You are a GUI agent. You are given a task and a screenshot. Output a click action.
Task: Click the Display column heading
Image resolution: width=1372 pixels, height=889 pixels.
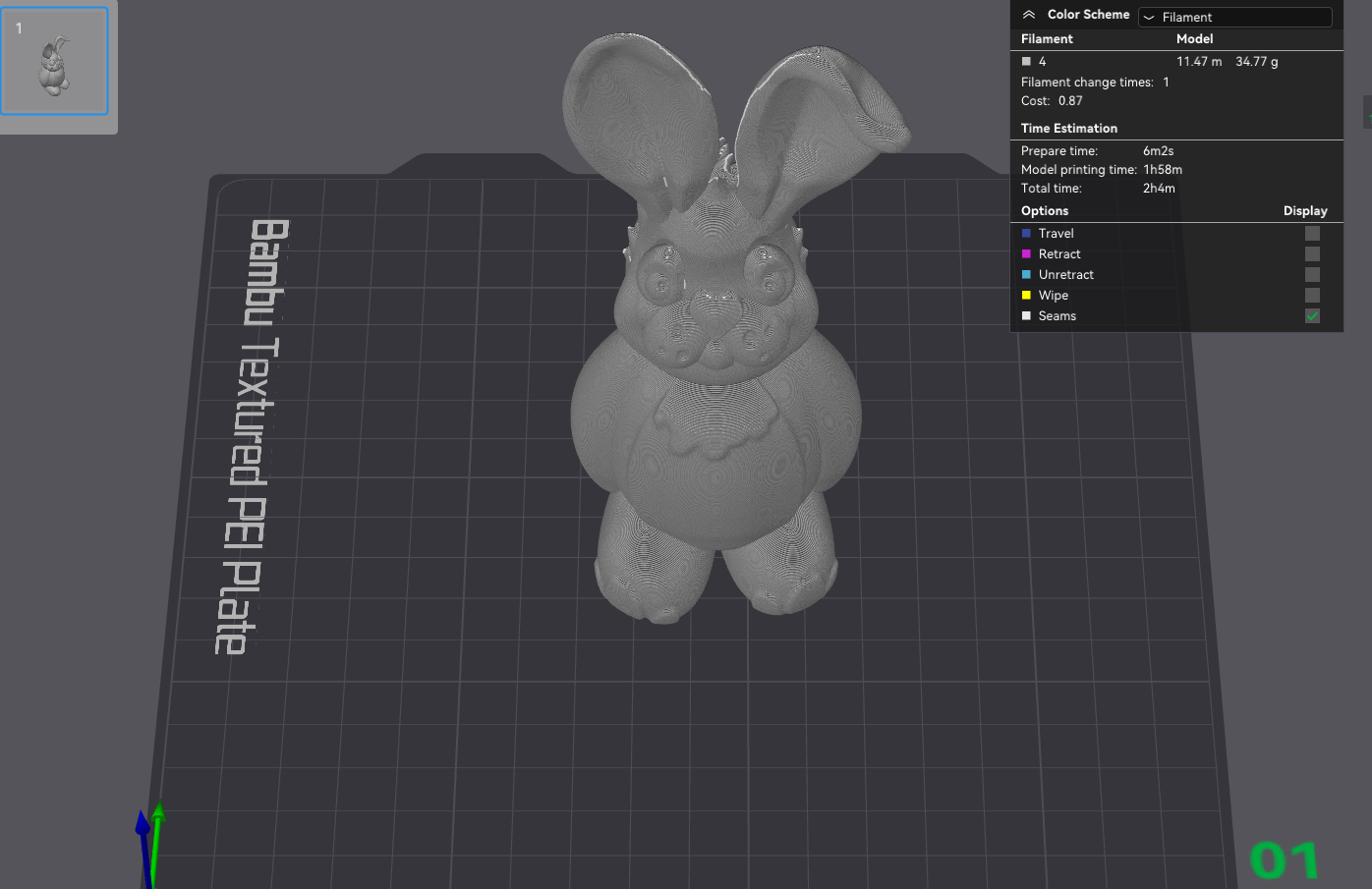[x=1305, y=210]
